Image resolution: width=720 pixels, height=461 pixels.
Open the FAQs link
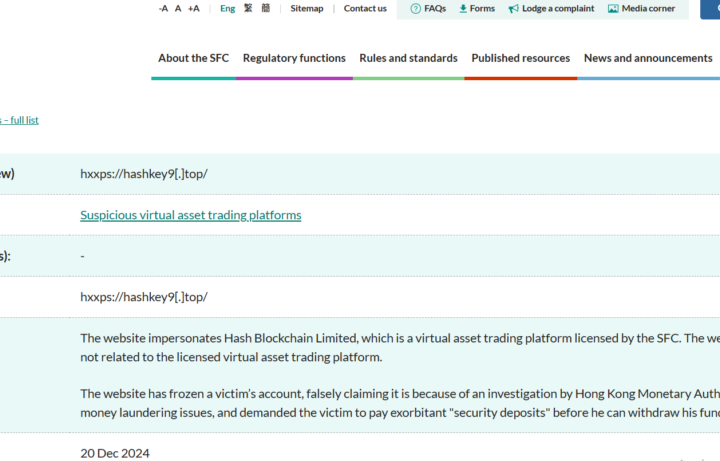pyautogui.click(x=435, y=8)
